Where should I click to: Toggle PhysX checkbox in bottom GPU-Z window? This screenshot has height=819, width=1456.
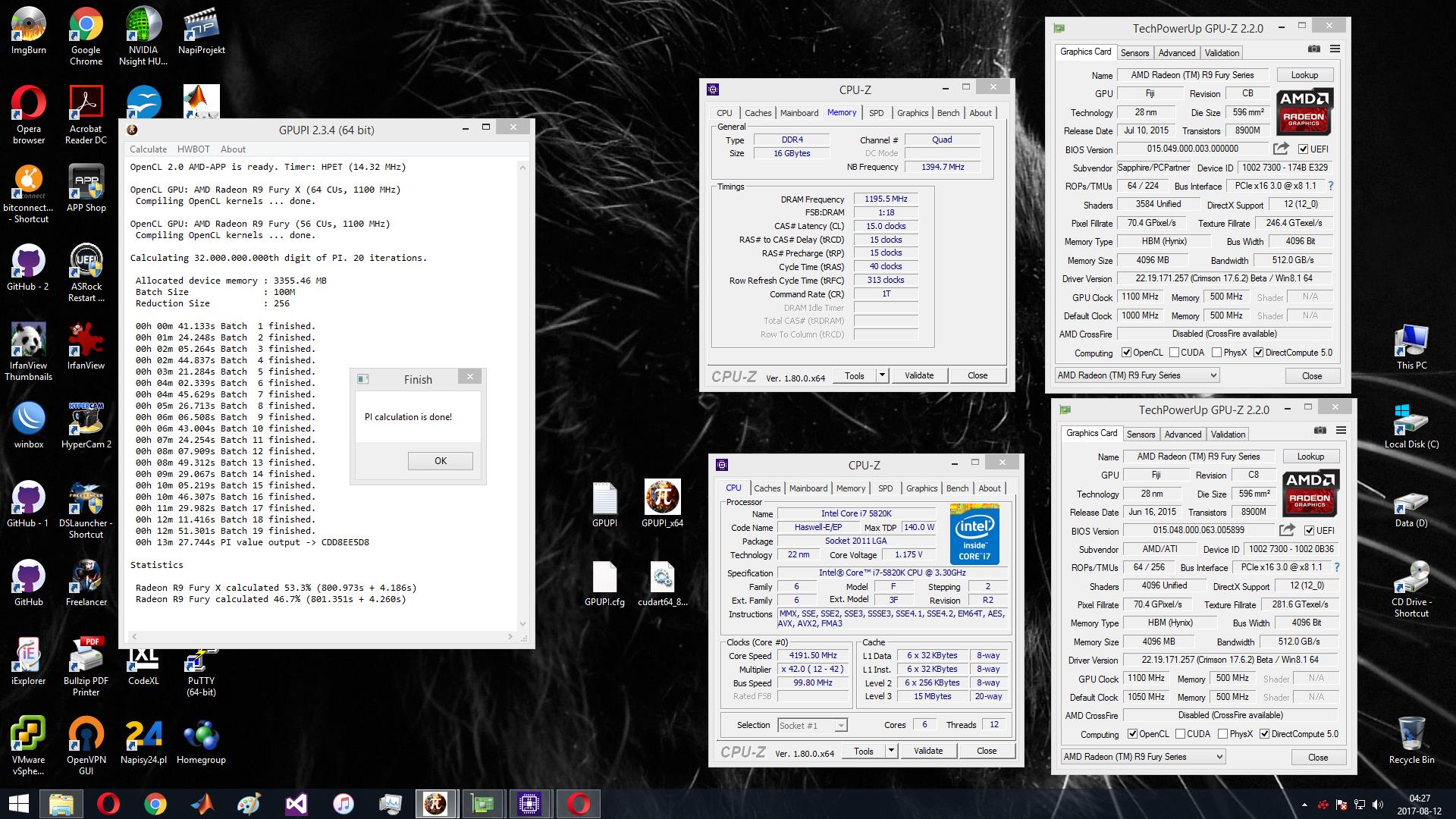(1222, 733)
